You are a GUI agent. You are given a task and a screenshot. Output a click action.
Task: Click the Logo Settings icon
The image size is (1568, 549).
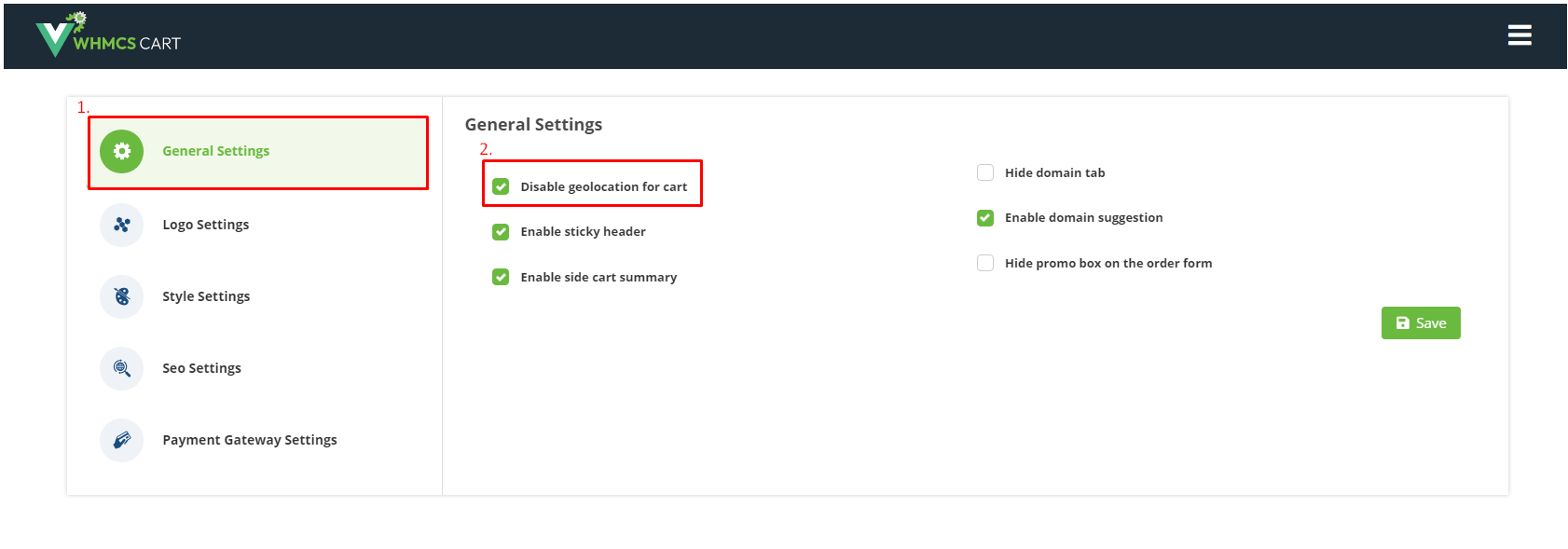click(x=122, y=225)
